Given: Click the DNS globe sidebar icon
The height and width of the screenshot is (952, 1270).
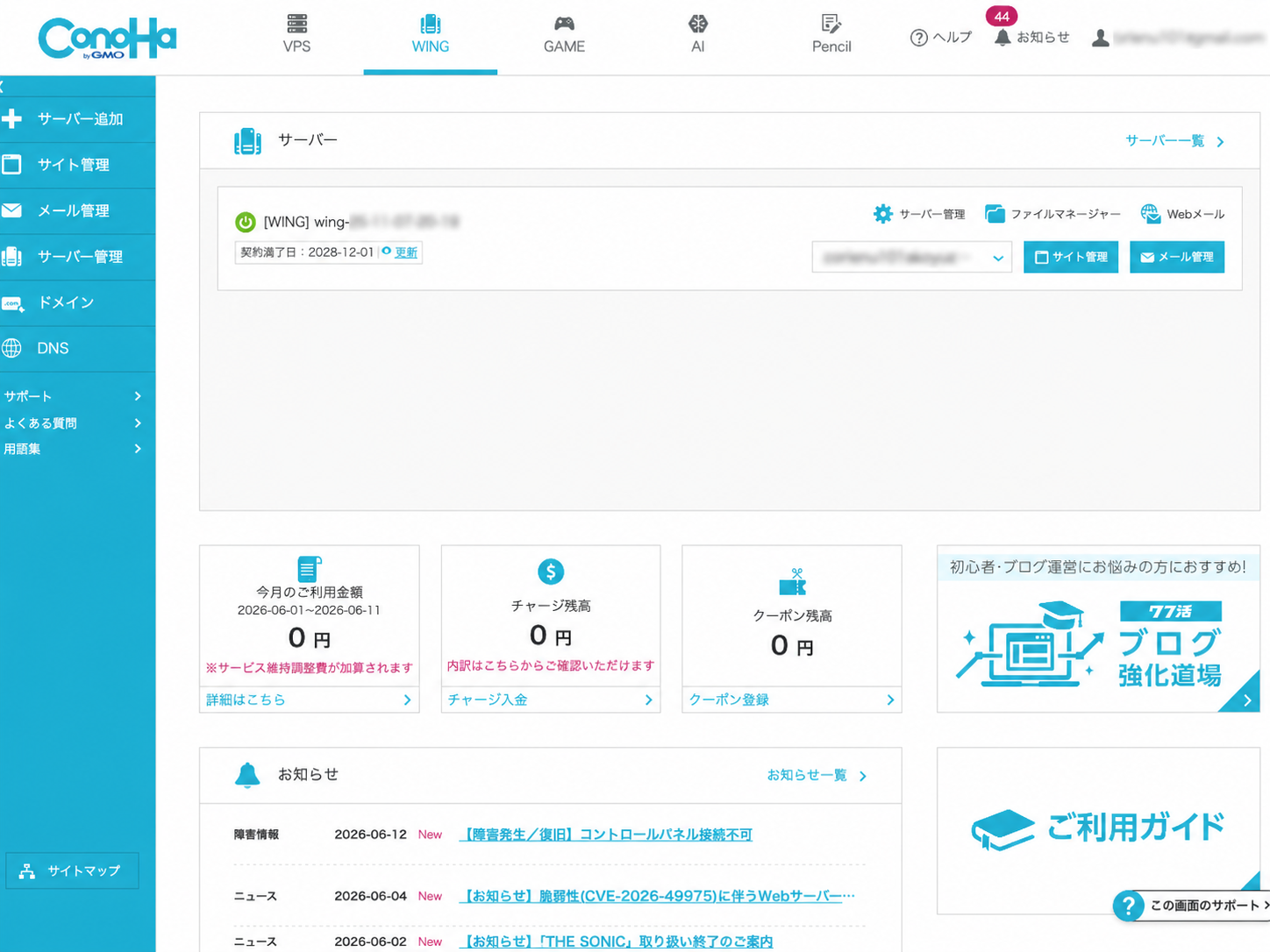Looking at the screenshot, I should pyautogui.click(x=11, y=348).
